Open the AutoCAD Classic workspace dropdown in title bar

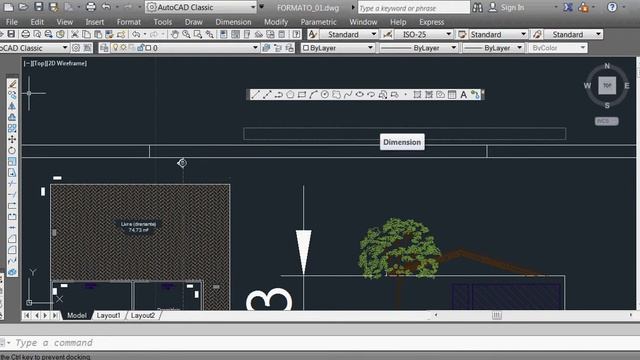coord(202,7)
